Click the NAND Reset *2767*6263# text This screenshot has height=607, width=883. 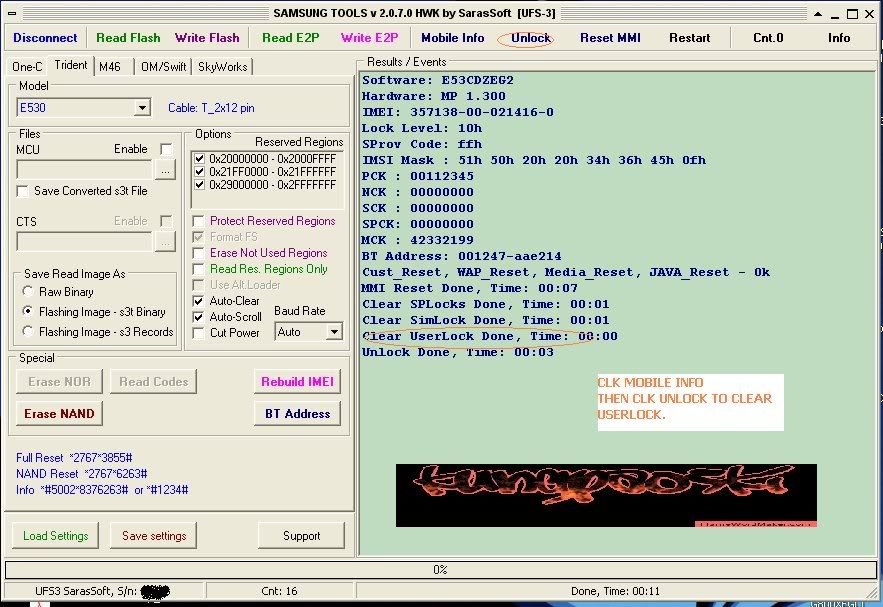[81, 474]
